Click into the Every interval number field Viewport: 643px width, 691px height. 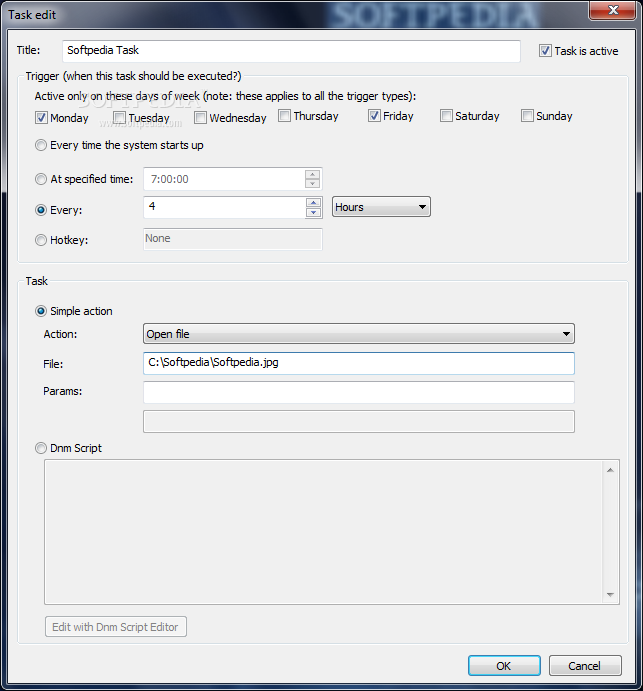[224, 208]
